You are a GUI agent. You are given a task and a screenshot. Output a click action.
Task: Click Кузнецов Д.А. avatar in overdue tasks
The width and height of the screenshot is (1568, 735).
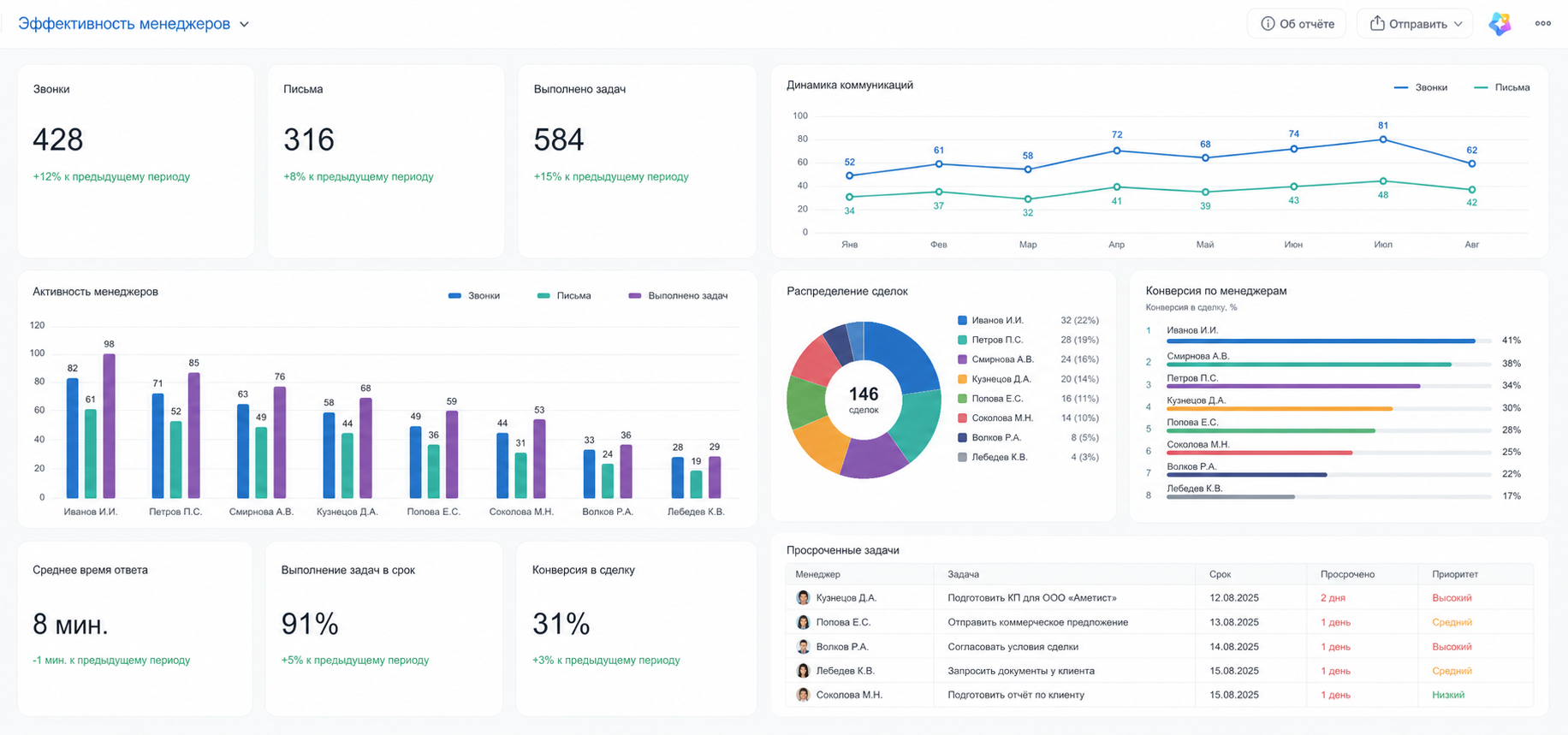(803, 598)
